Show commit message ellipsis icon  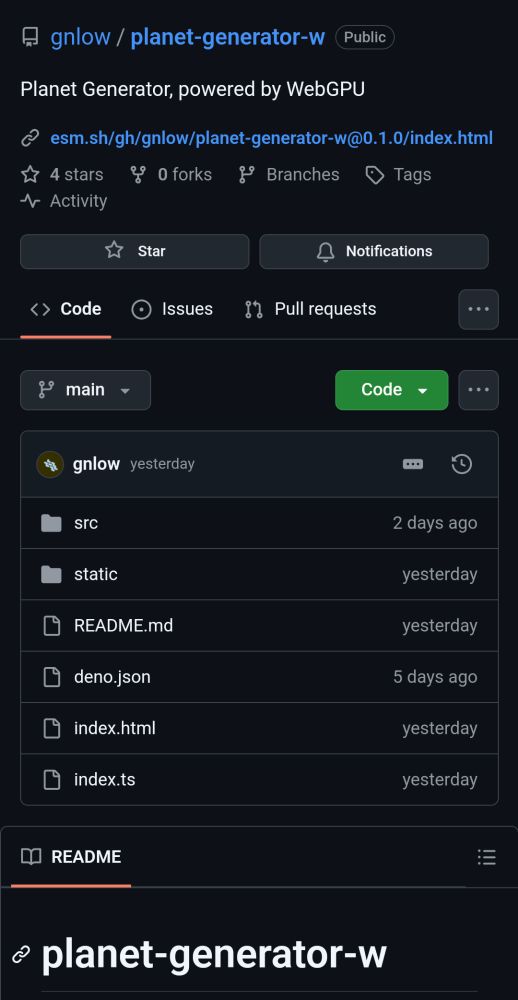413,464
